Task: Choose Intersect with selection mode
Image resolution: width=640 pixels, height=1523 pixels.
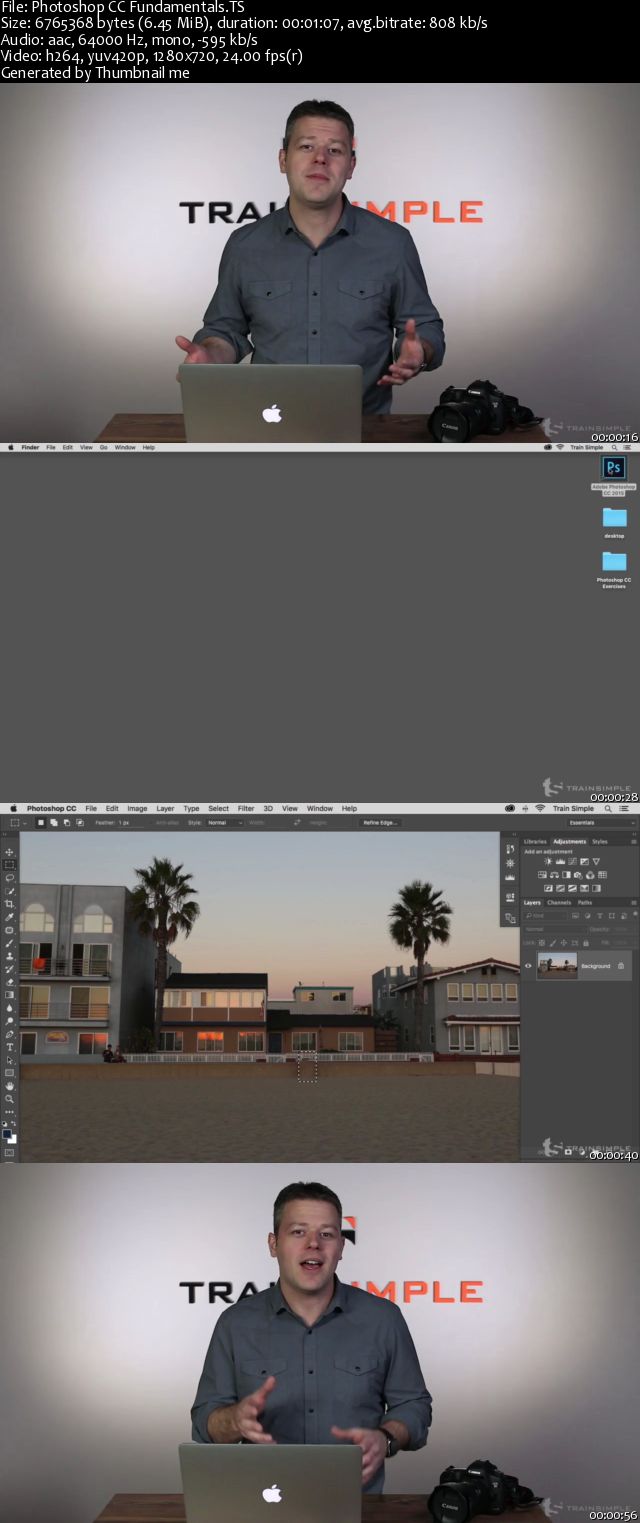Action: pos(79,823)
